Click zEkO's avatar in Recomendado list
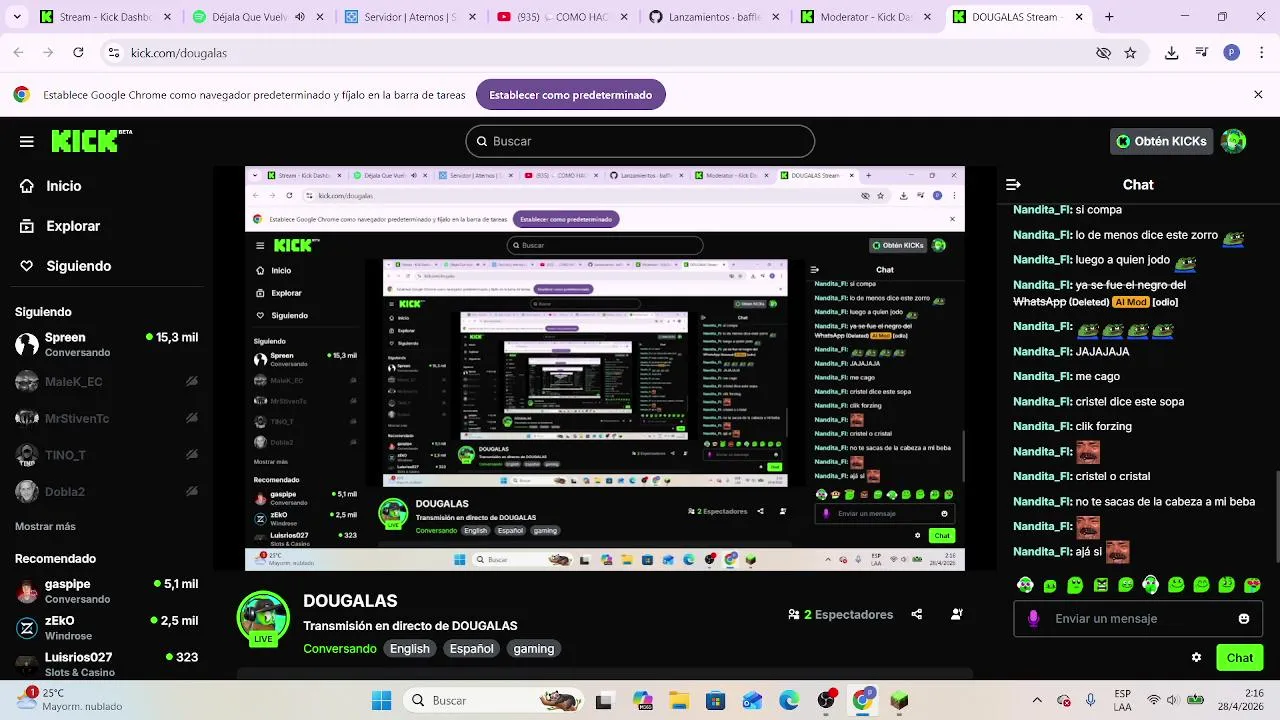The width and height of the screenshot is (1280, 720). click(27, 628)
